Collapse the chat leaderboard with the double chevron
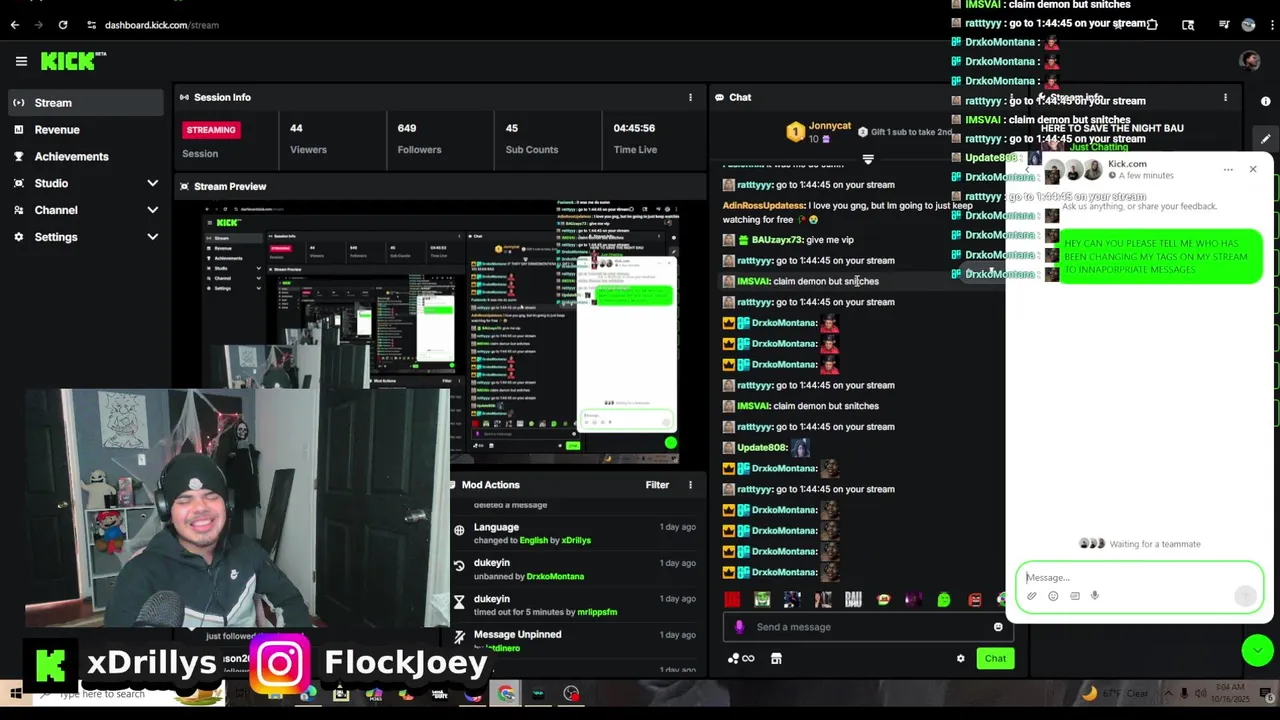 (868, 159)
